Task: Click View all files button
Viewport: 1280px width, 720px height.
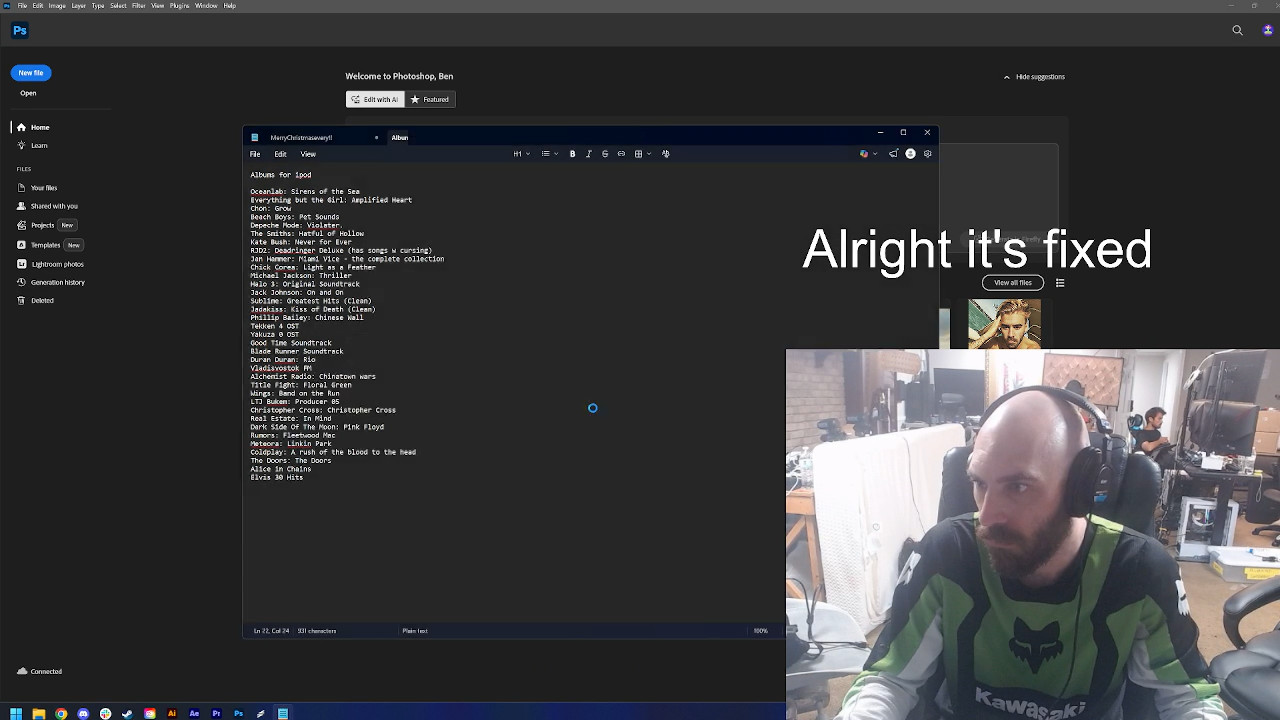Action: click(1013, 283)
